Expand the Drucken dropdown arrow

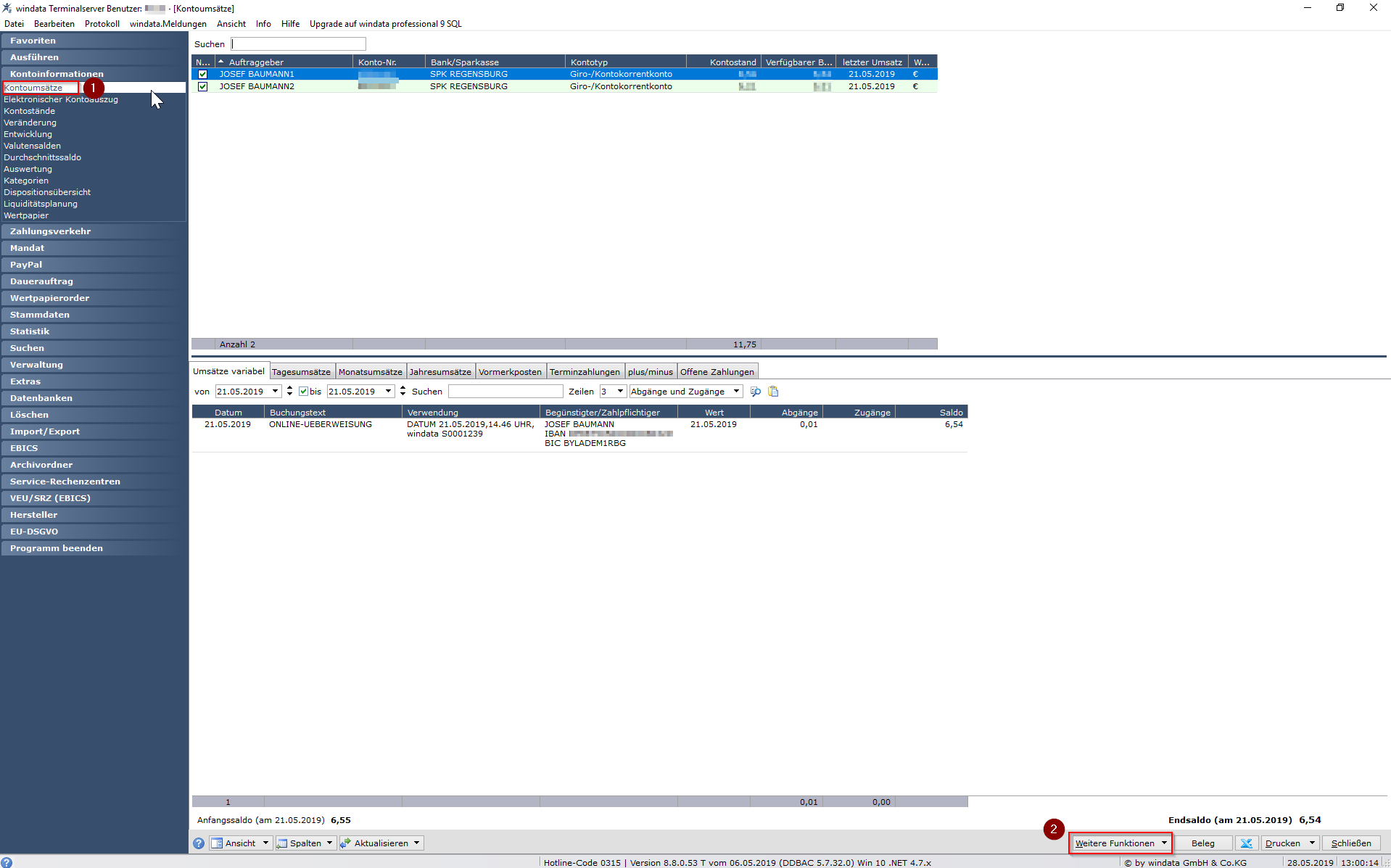click(x=1312, y=843)
